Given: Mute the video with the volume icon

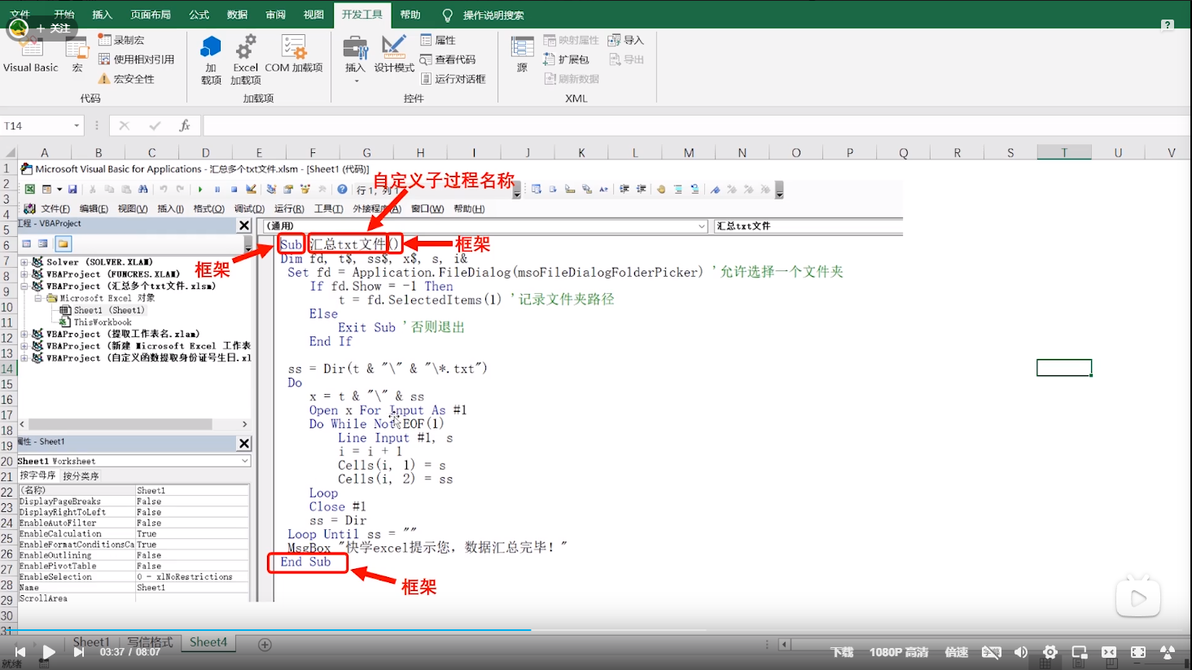Looking at the screenshot, I should 1020,652.
